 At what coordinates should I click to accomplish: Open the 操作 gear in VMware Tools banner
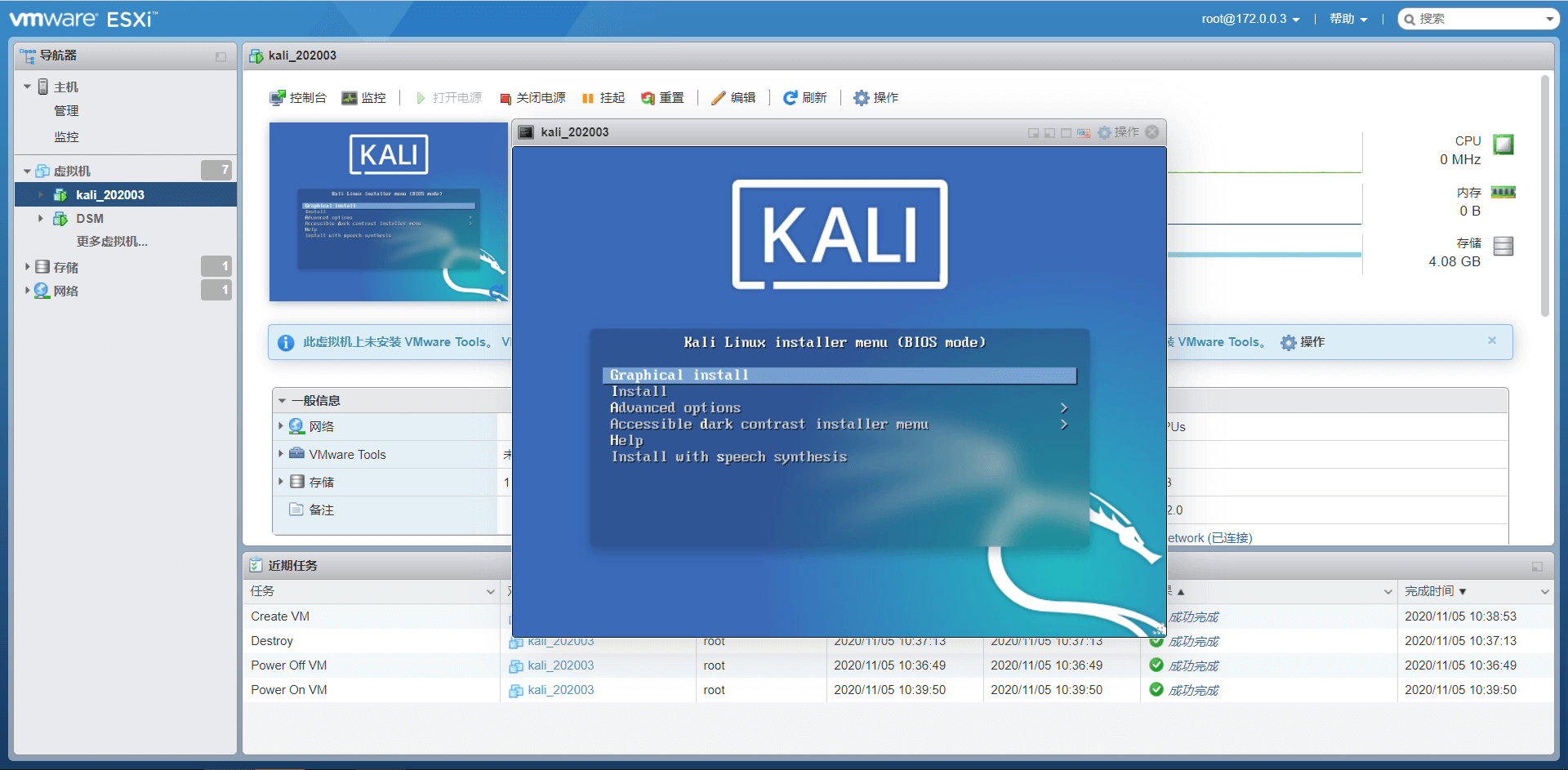click(x=1303, y=342)
